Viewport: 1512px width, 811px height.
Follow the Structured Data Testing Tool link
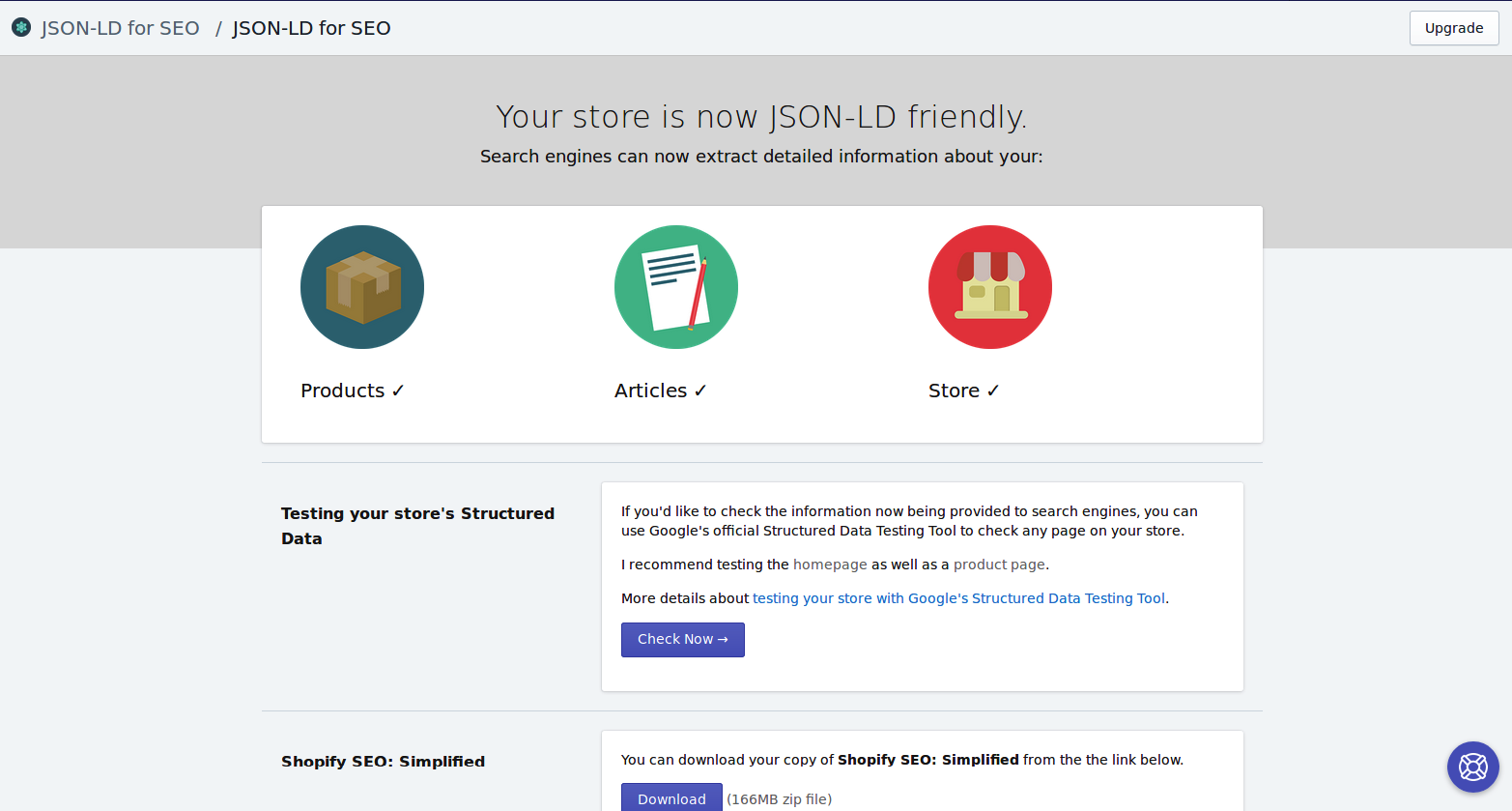(x=958, y=597)
